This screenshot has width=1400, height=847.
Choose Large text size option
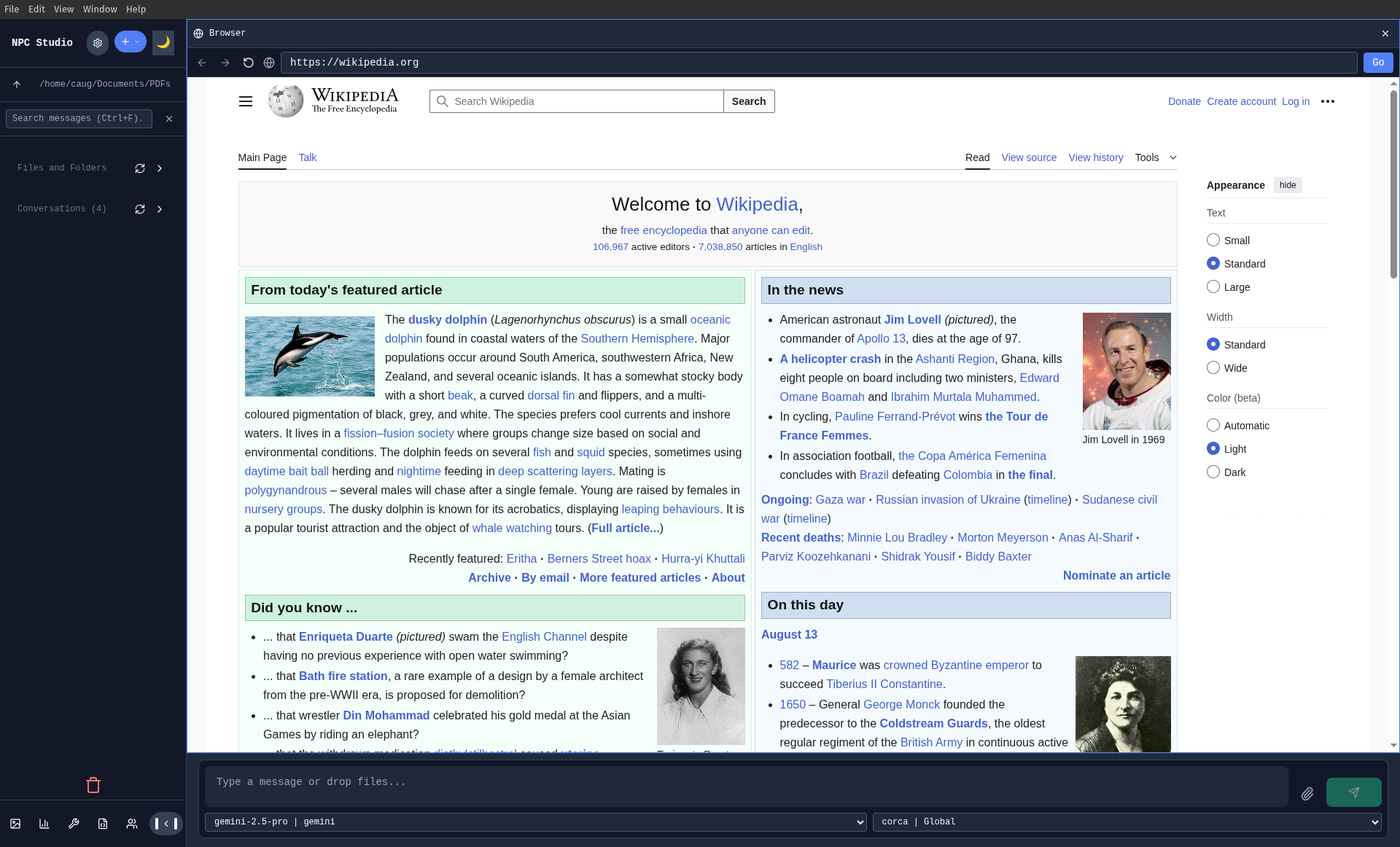[x=1213, y=286]
